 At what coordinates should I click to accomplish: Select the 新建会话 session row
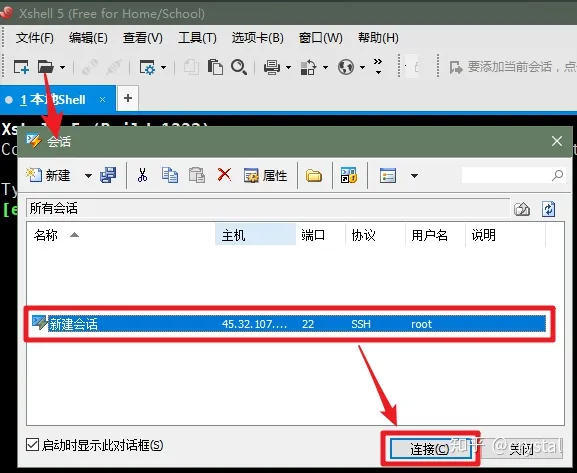(288, 324)
